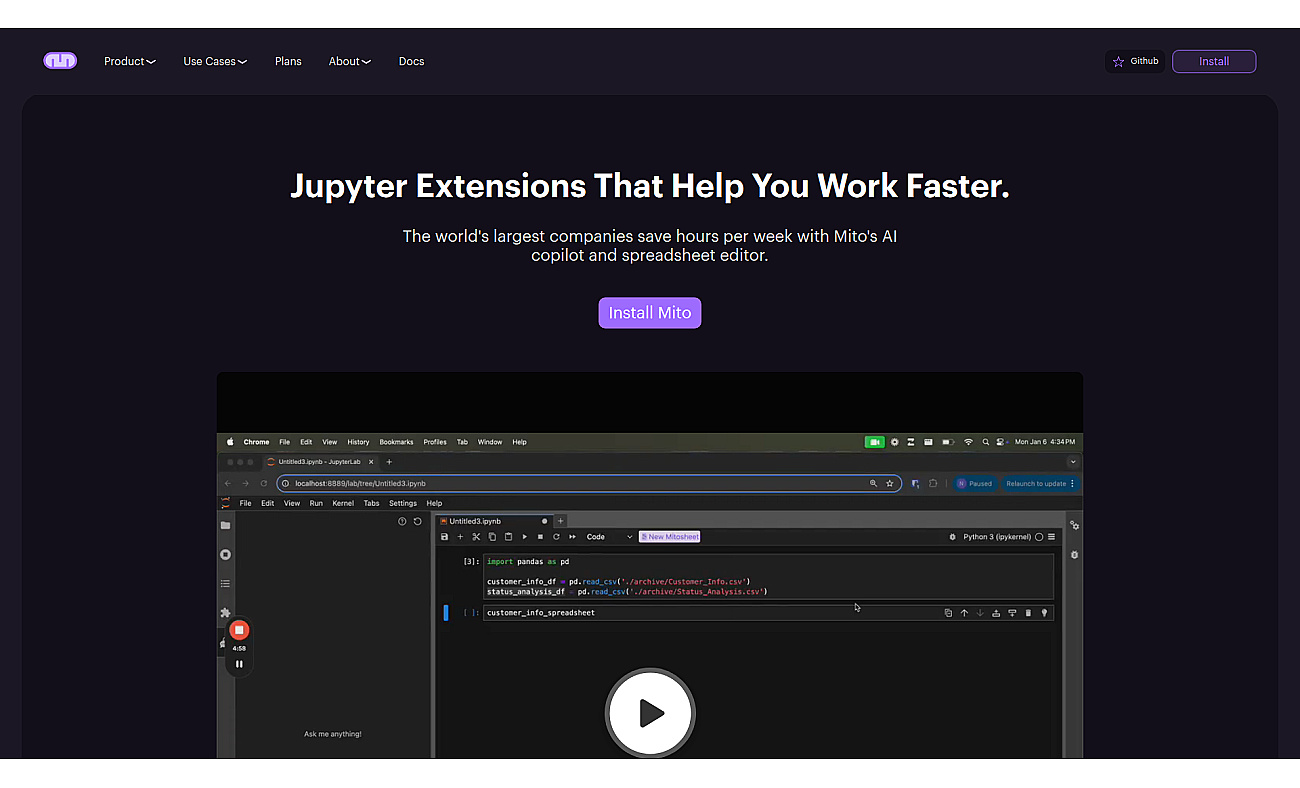Image resolution: width=1300 pixels, height=788 pixels.
Task: Click the Python 3 (ipykernel) kernel name
Action: pos(996,537)
